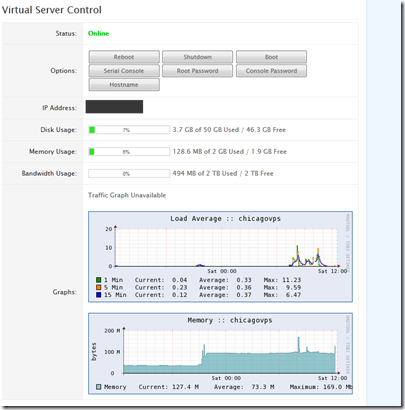This screenshot has width=405, height=410.
Task: Click the Disk Usage progress bar
Action: (129, 130)
